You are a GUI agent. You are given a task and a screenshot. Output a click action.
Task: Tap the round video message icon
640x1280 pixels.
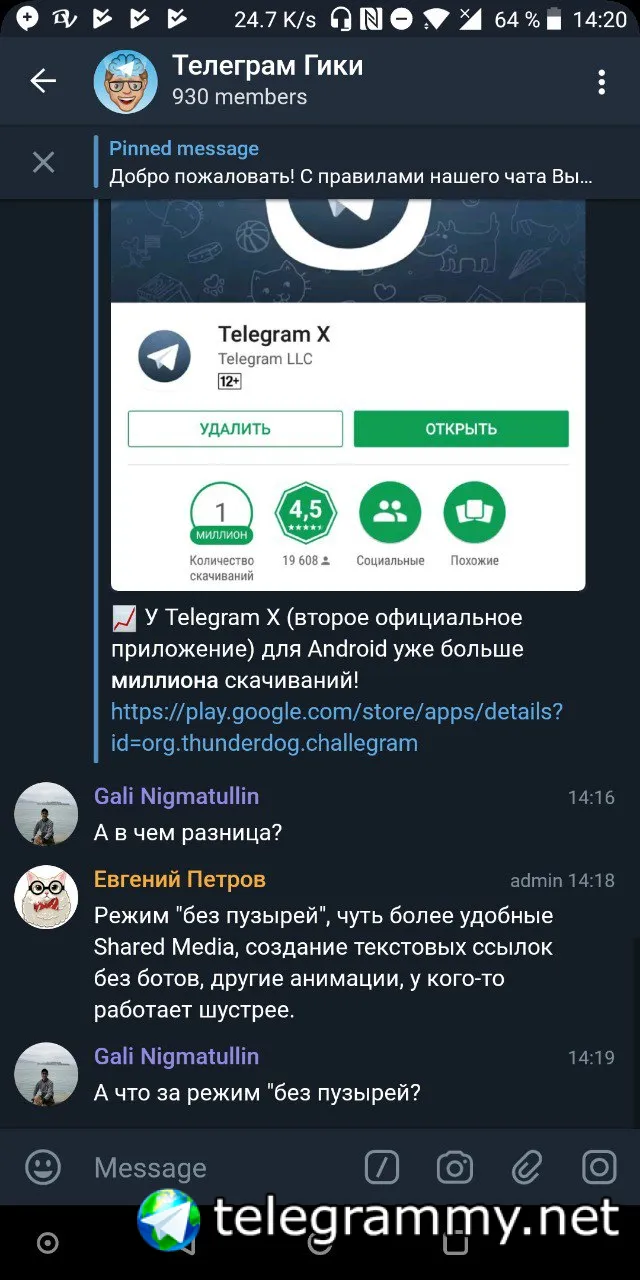point(600,1167)
